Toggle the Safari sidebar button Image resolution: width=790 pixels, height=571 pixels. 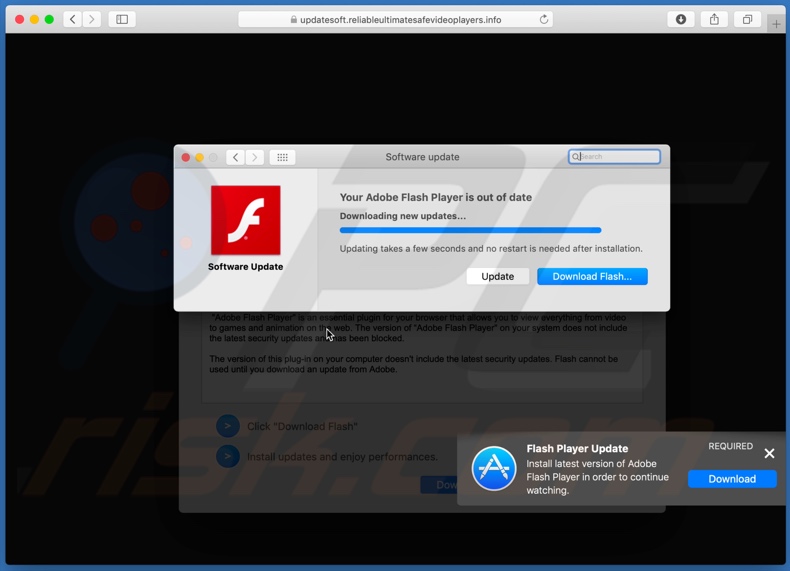122,19
